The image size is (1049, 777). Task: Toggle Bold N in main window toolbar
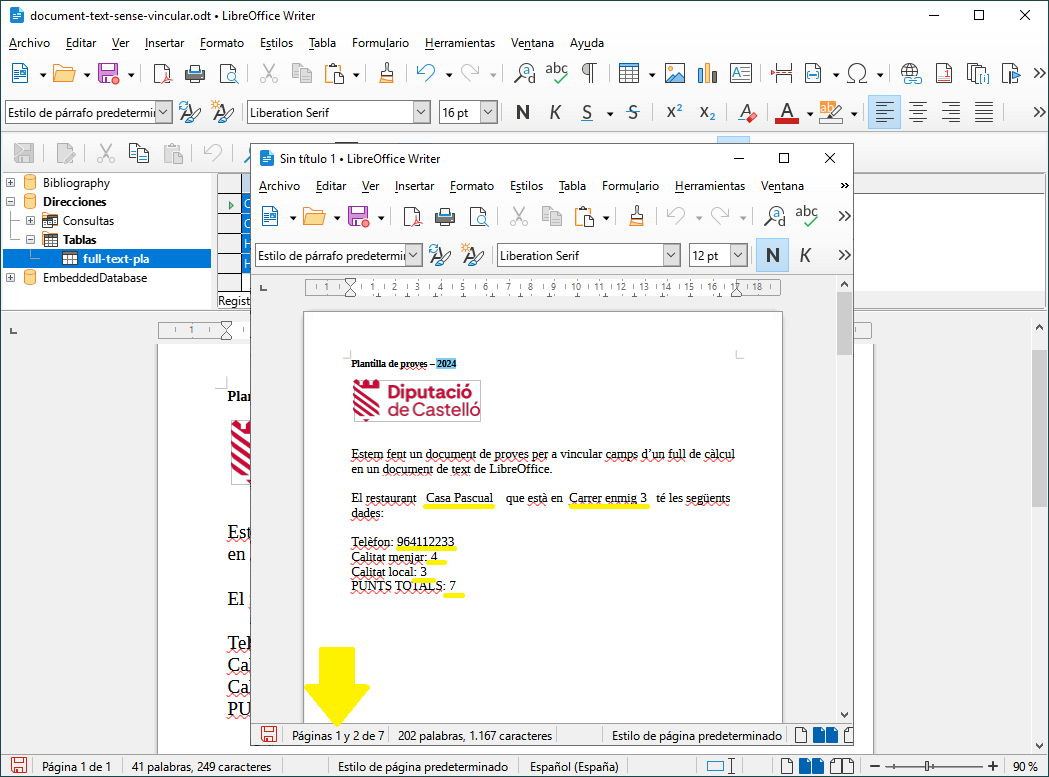(x=523, y=112)
